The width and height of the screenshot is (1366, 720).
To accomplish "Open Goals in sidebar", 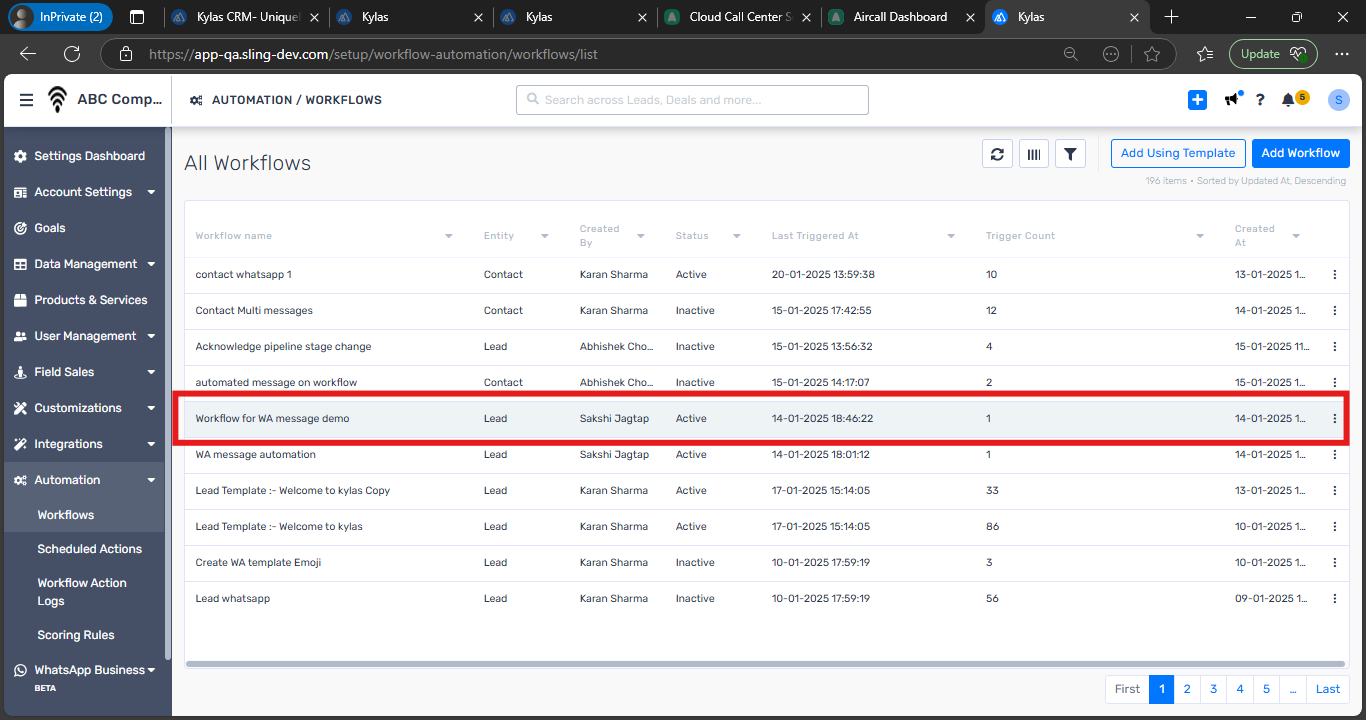I will point(85,228).
